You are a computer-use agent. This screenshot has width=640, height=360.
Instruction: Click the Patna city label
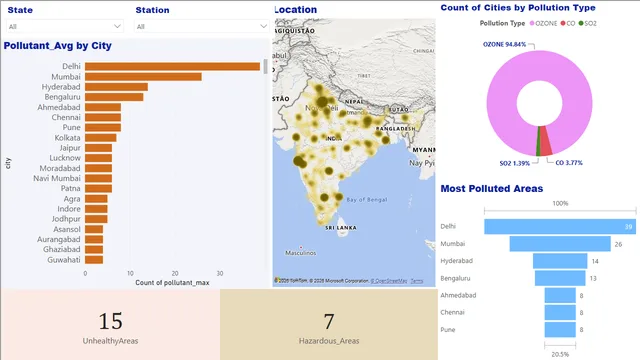pyautogui.click(x=71, y=189)
